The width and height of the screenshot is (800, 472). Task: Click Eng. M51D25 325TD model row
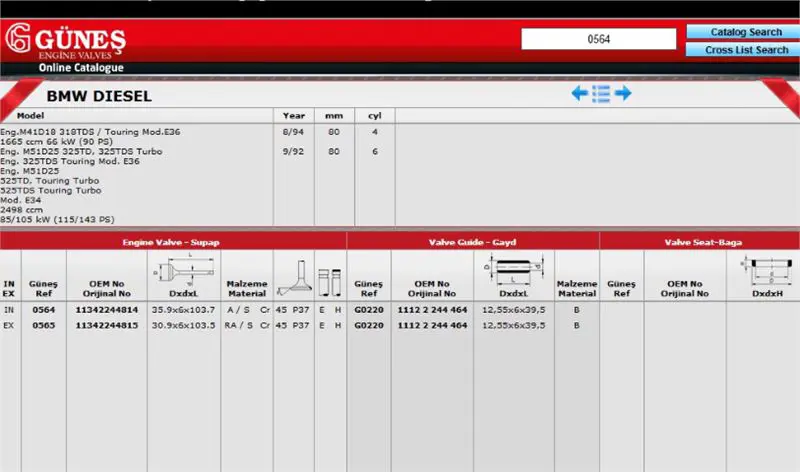pos(81,152)
